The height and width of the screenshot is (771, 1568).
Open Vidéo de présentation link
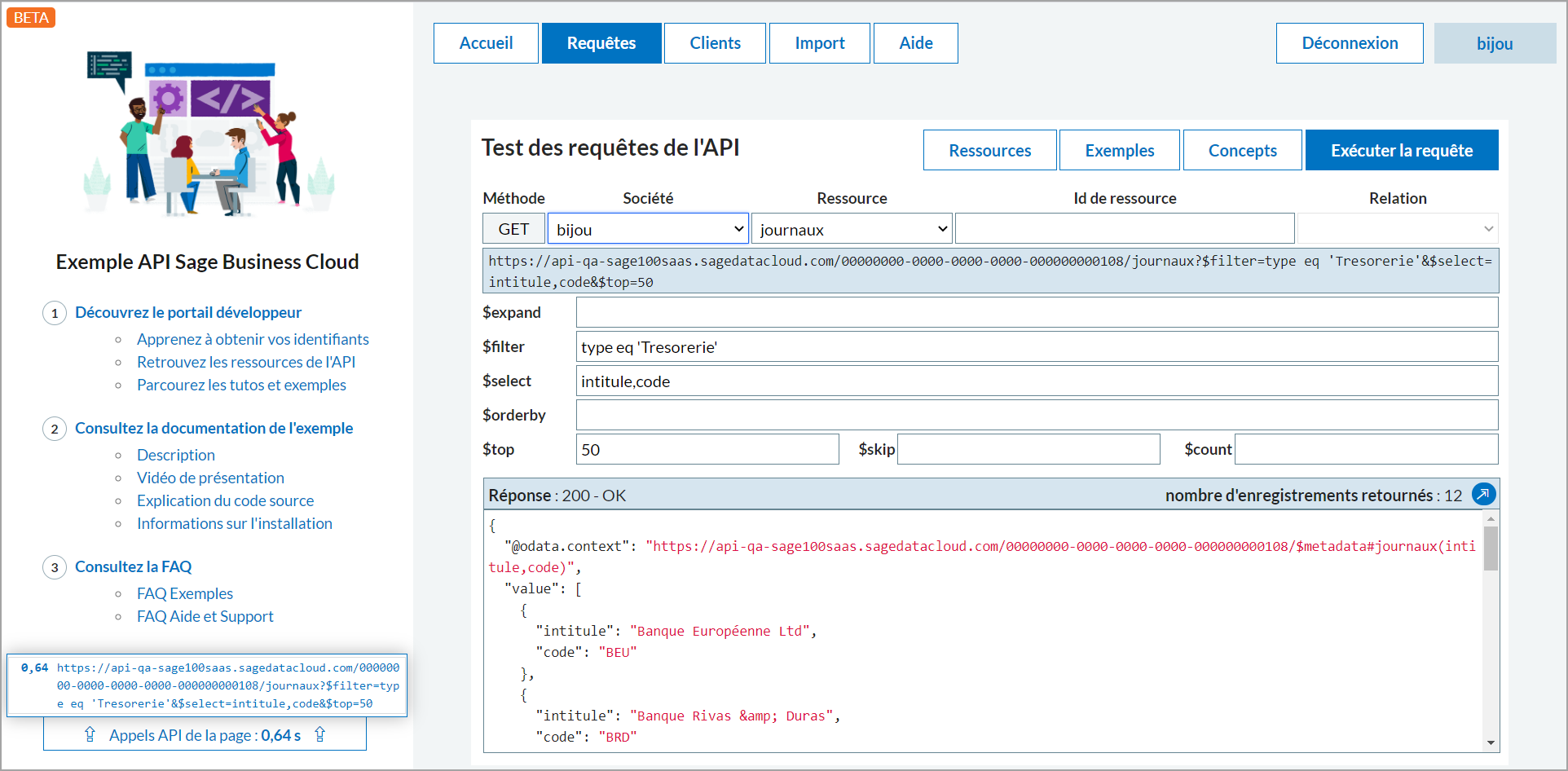(210, 478)
